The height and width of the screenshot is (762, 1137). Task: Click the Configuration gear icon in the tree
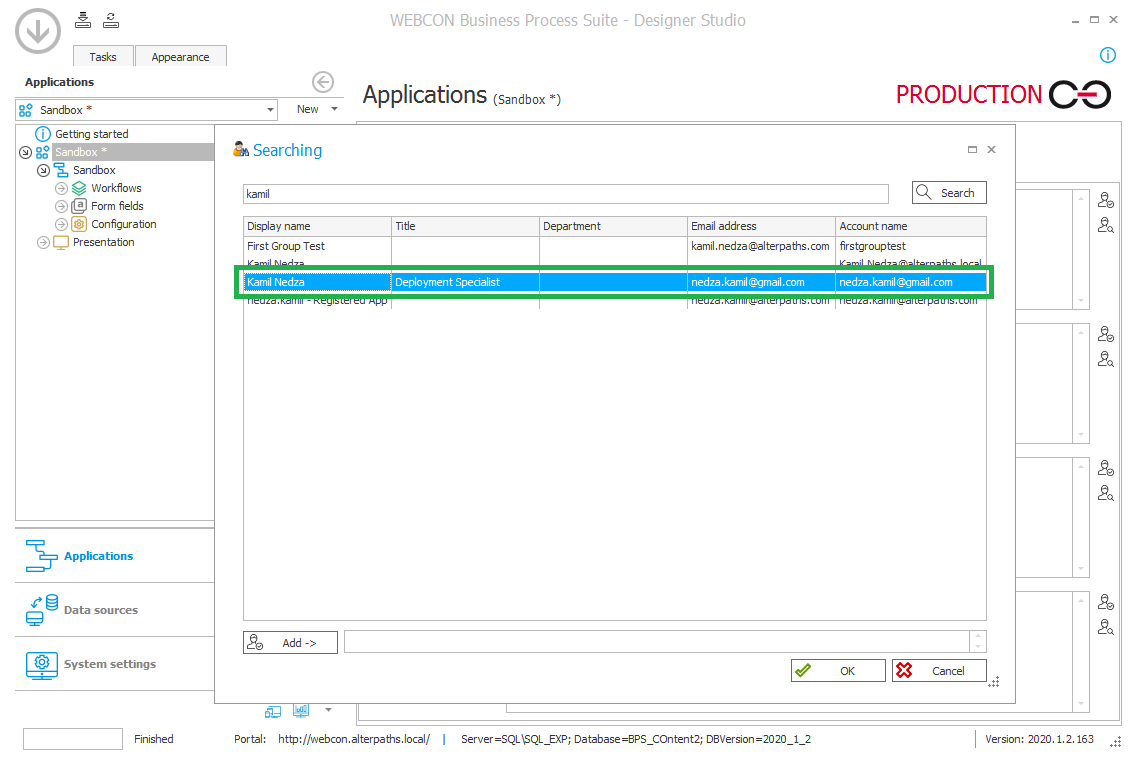tap(80, 224)
